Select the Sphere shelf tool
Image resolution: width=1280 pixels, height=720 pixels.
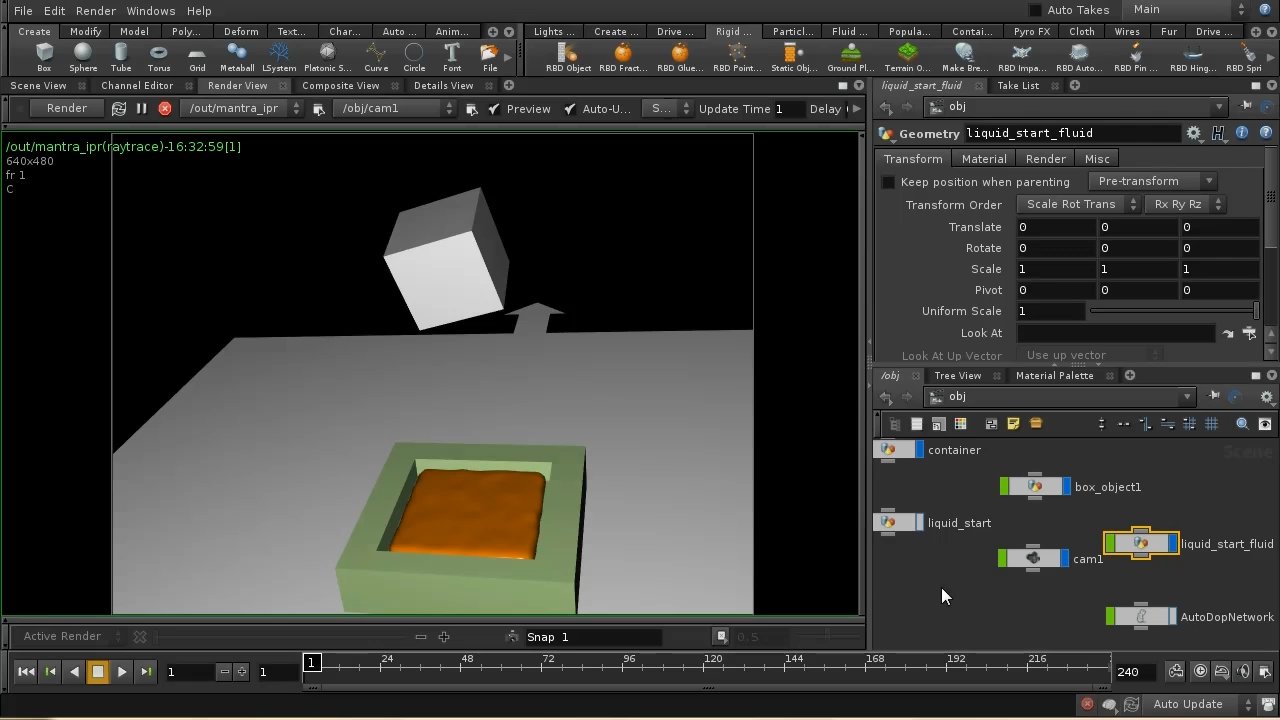[x=83, y=57]
